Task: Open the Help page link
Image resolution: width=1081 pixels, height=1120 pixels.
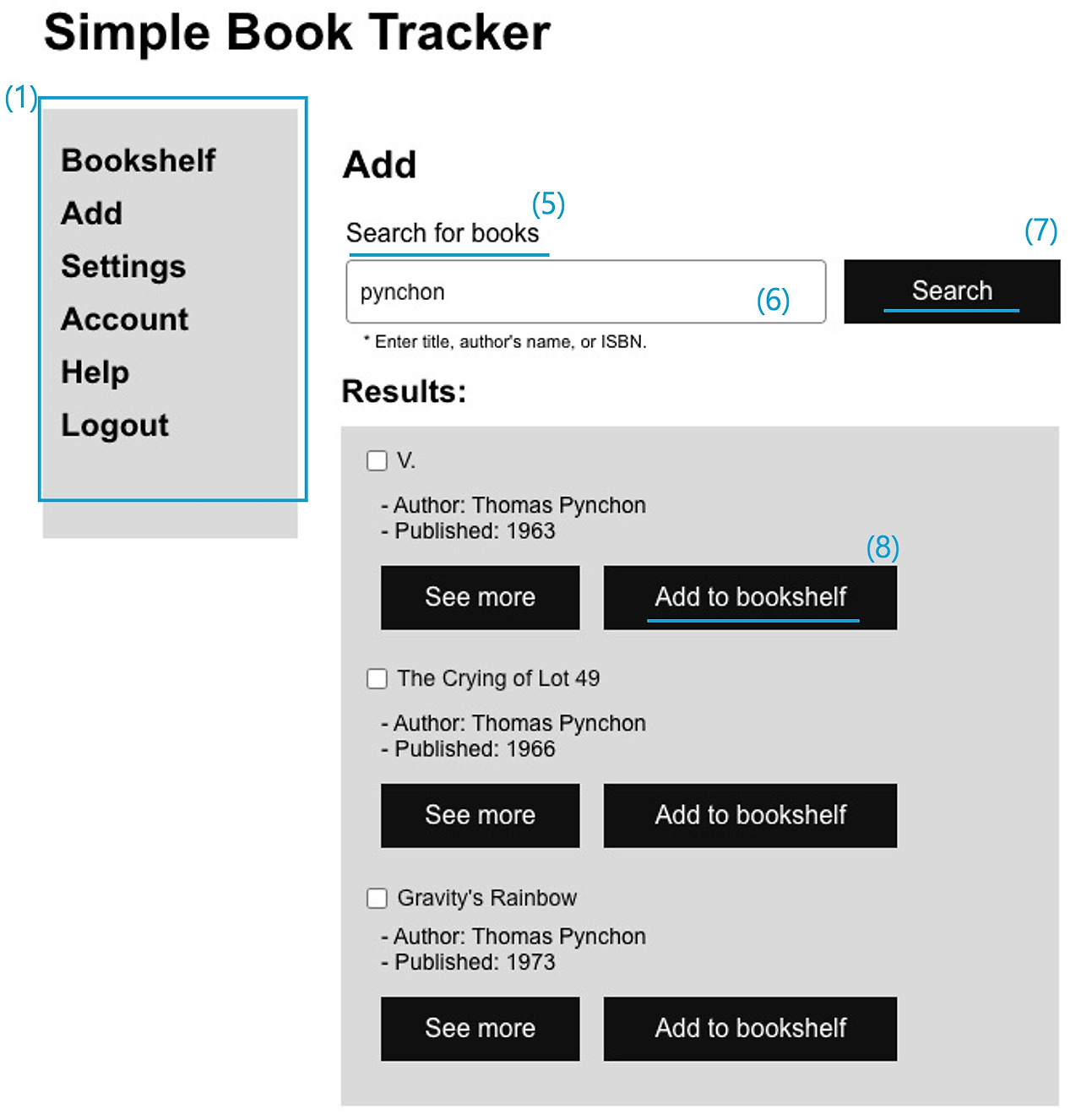Action: (95, 372)
